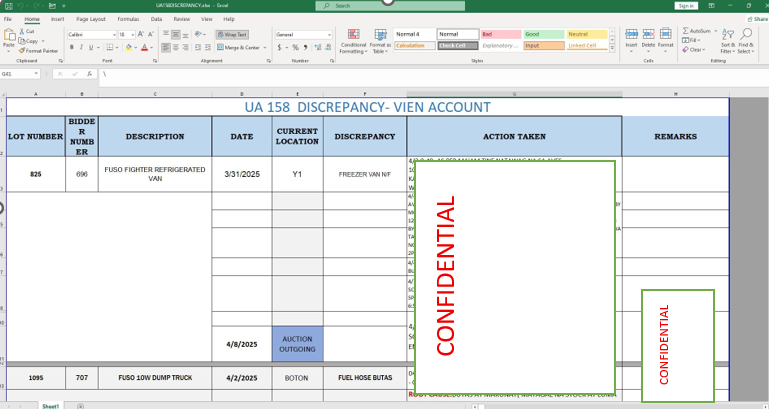Toggle Italic formatting
This screenshot has width=769, height=409.
(81, 48)
